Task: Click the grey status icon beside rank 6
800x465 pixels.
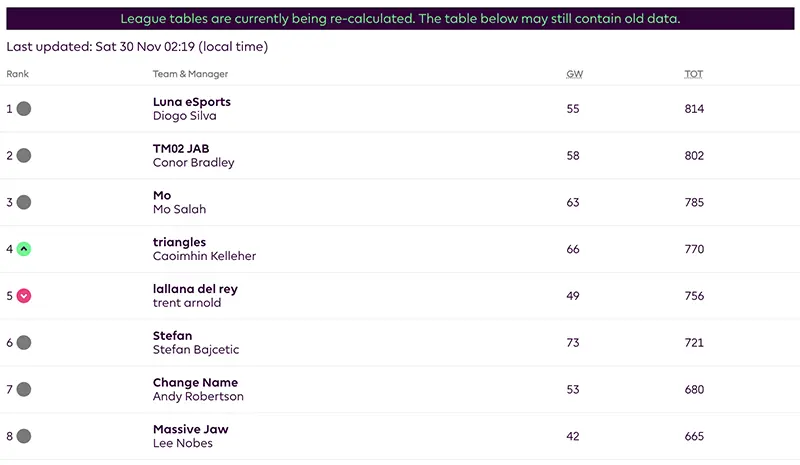Action: click(x=24, y=343)
